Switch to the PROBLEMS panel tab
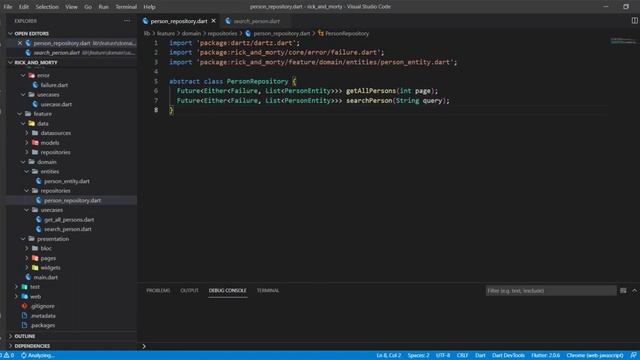Image resolution: width=640 pixels, height=360 pixels. (158, 290)
